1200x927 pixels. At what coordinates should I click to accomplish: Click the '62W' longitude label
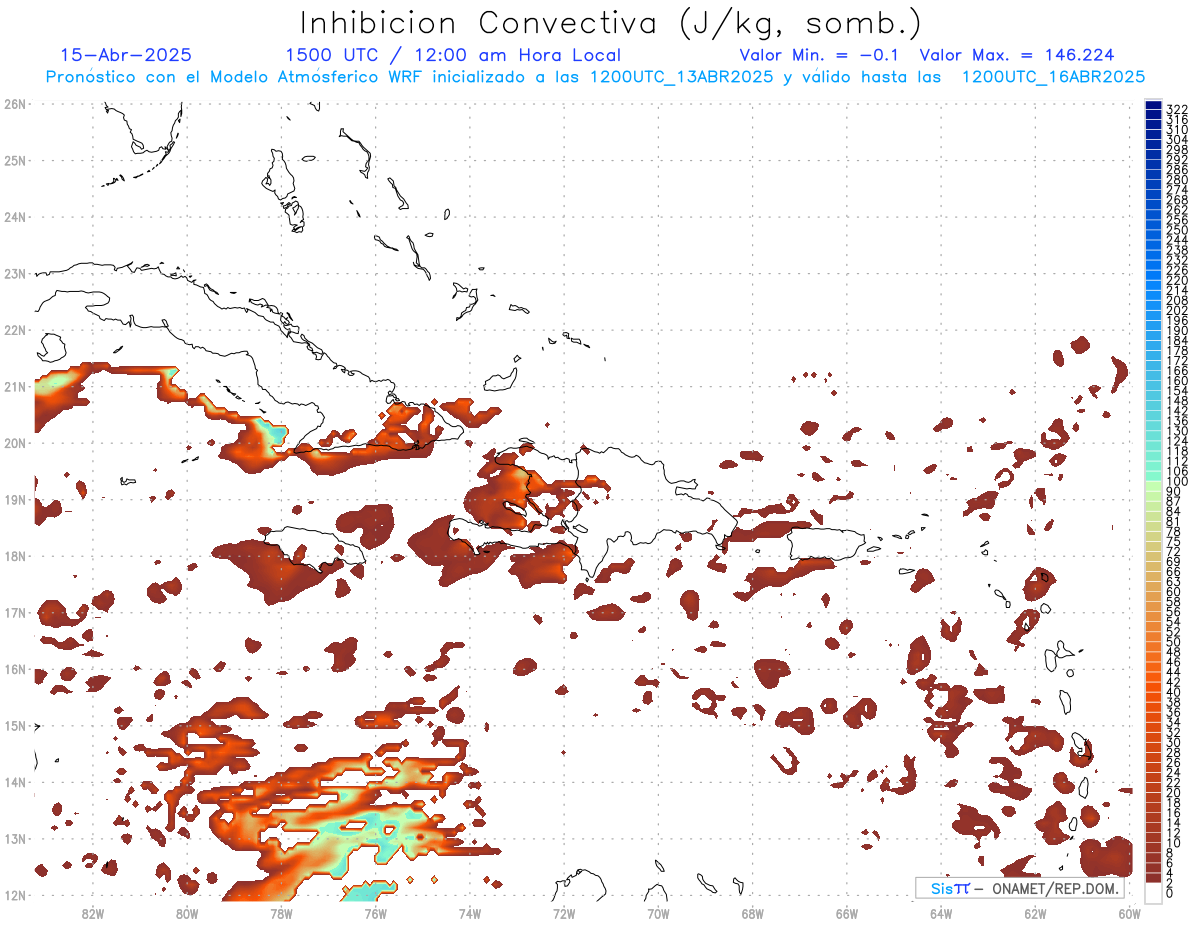click(1035, 913)
